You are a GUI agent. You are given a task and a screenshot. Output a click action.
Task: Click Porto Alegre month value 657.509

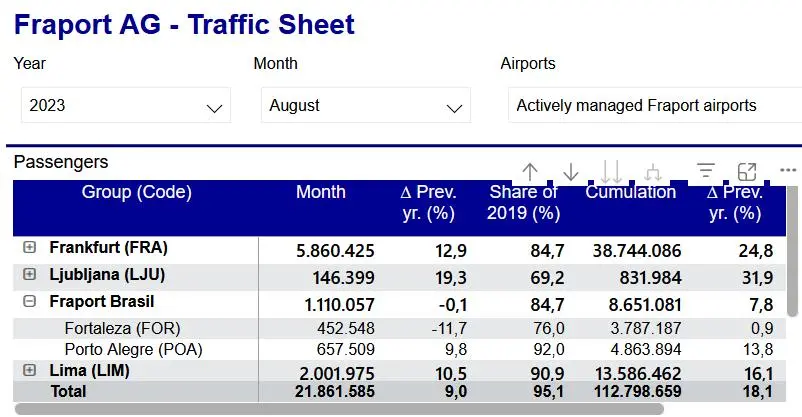click(x=346, y=349)
